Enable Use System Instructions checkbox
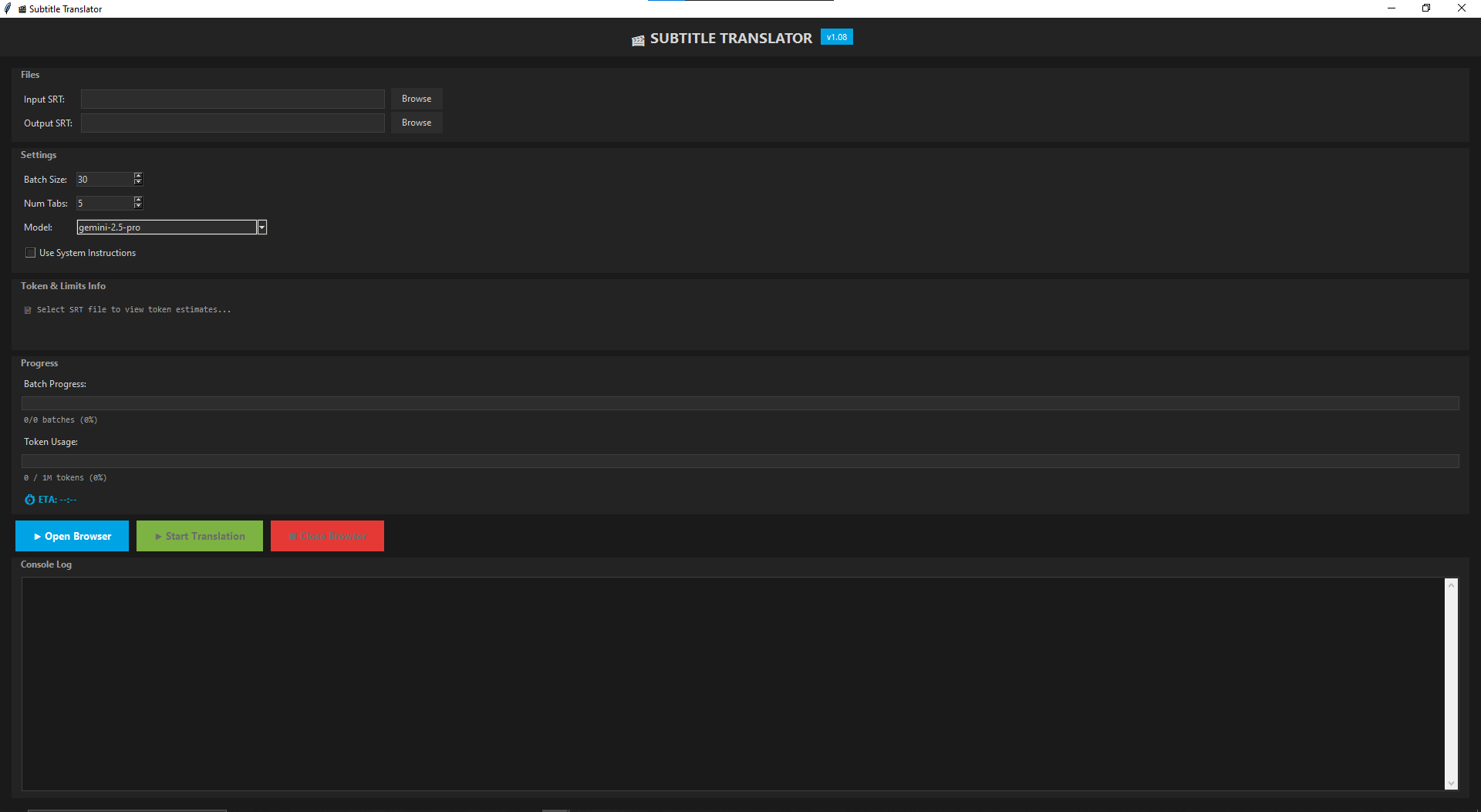 (31, 253)
